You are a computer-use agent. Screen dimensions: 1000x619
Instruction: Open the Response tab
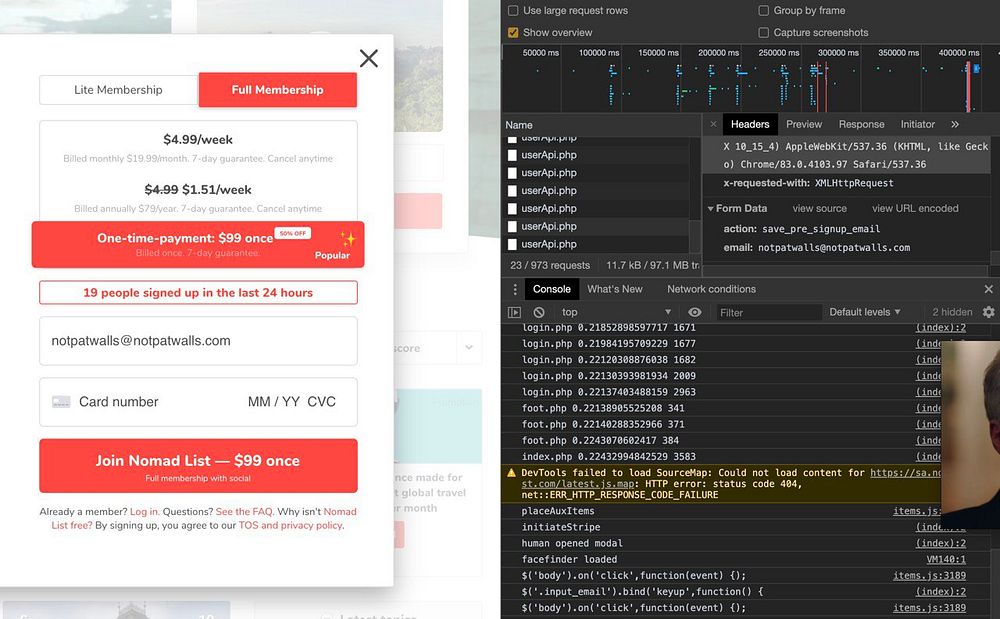click(x=861, y=124)
